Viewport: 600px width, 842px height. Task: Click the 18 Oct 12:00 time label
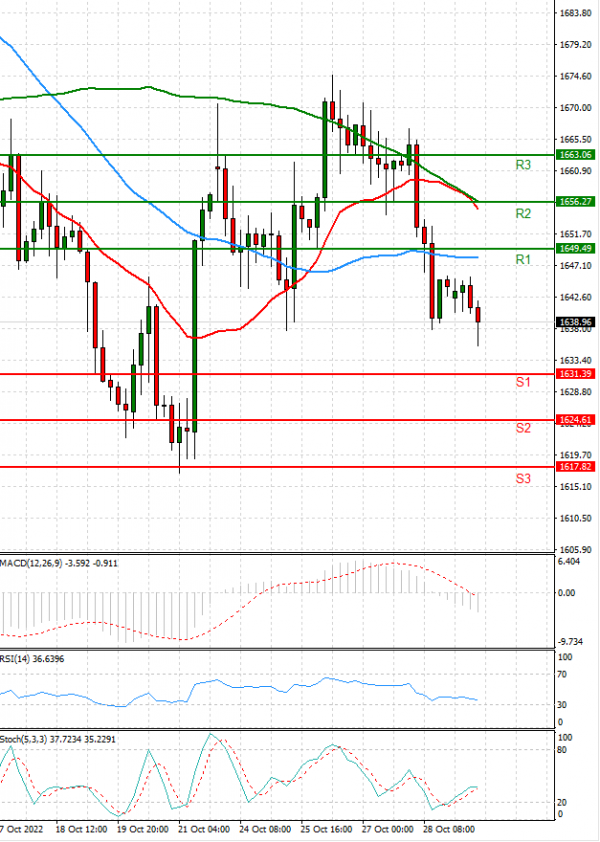click(81, 829)
